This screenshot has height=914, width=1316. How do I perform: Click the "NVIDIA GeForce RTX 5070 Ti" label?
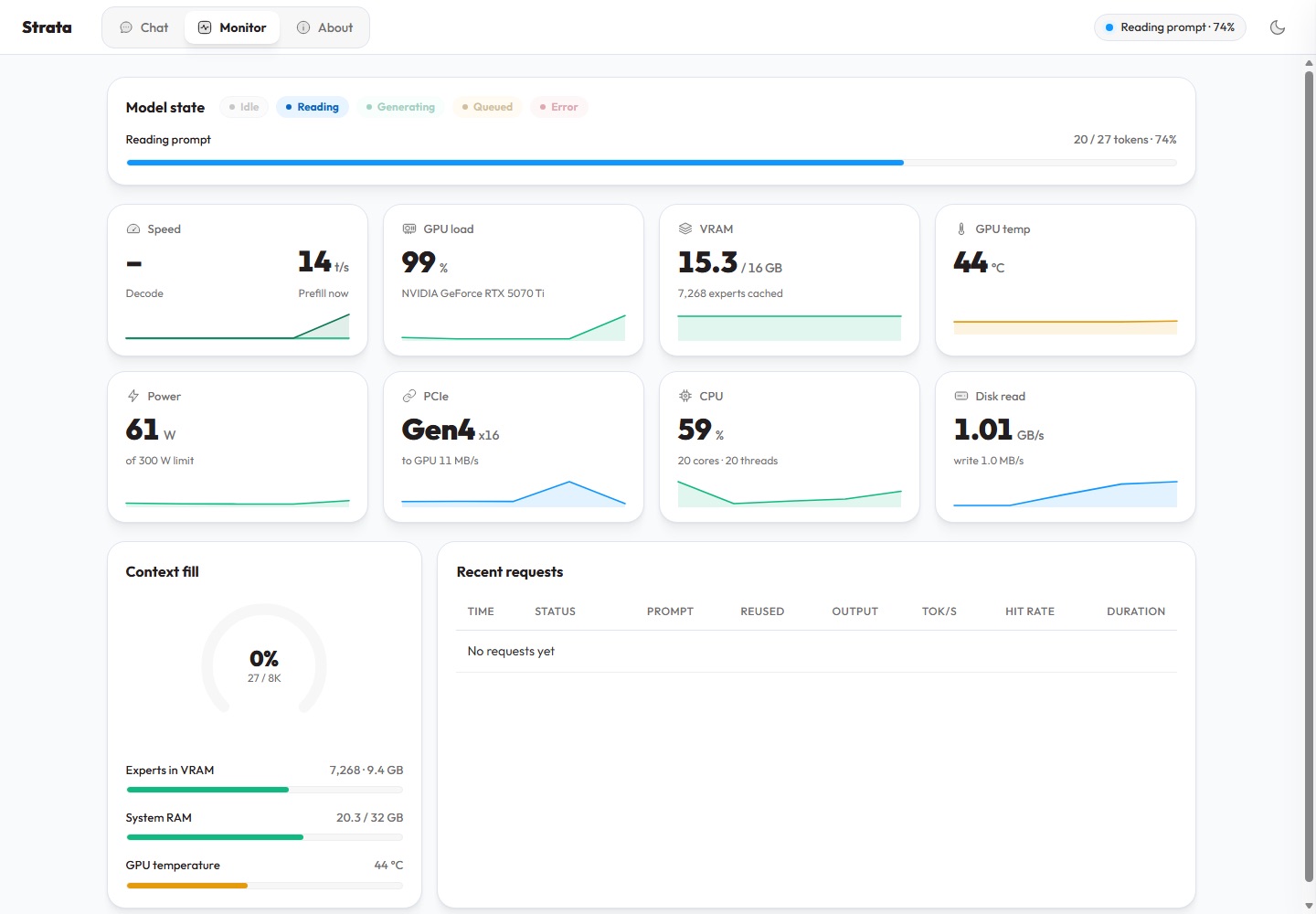[x=472, y=293]
